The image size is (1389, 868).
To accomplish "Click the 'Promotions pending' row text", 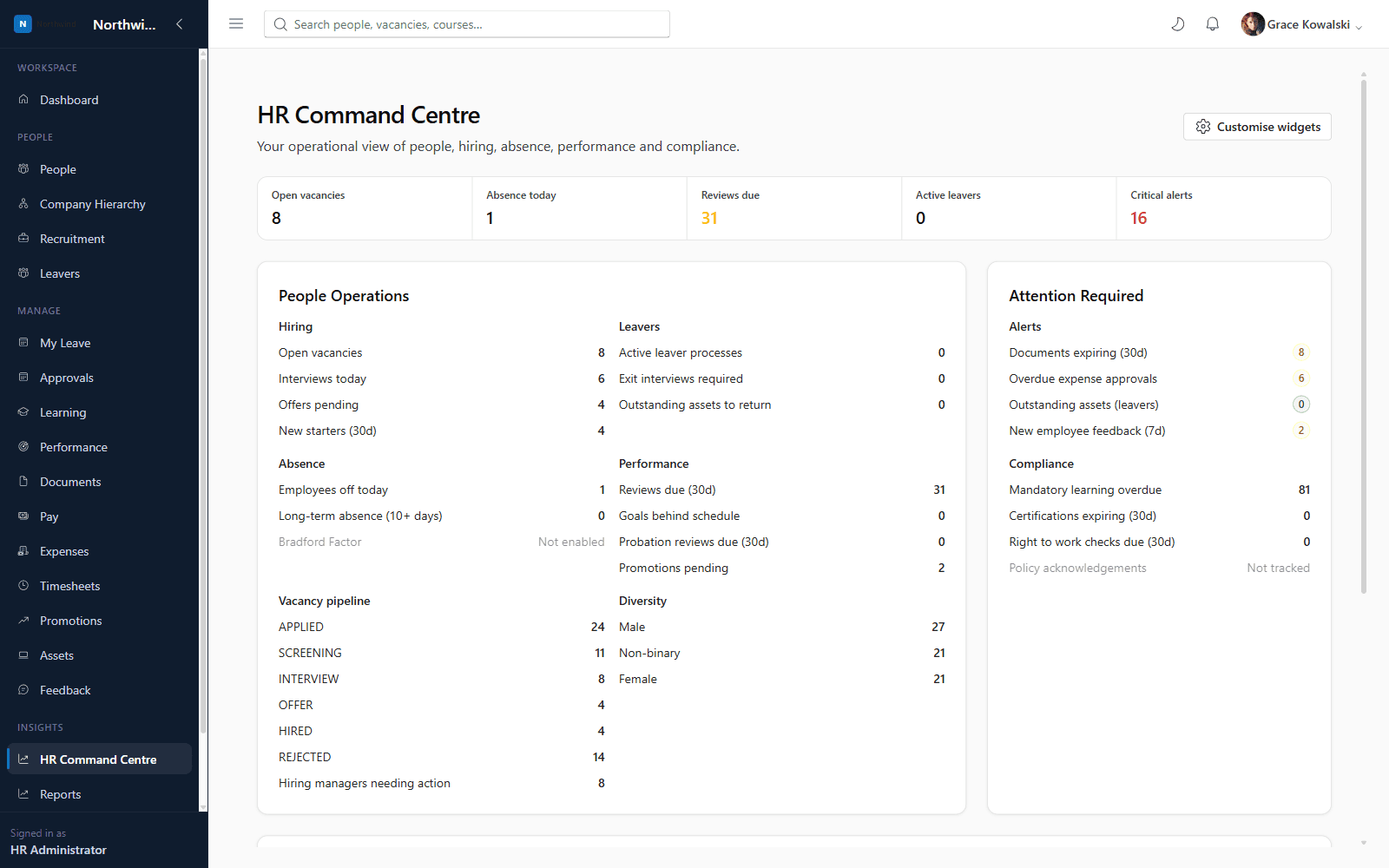I will coord(674,568).
